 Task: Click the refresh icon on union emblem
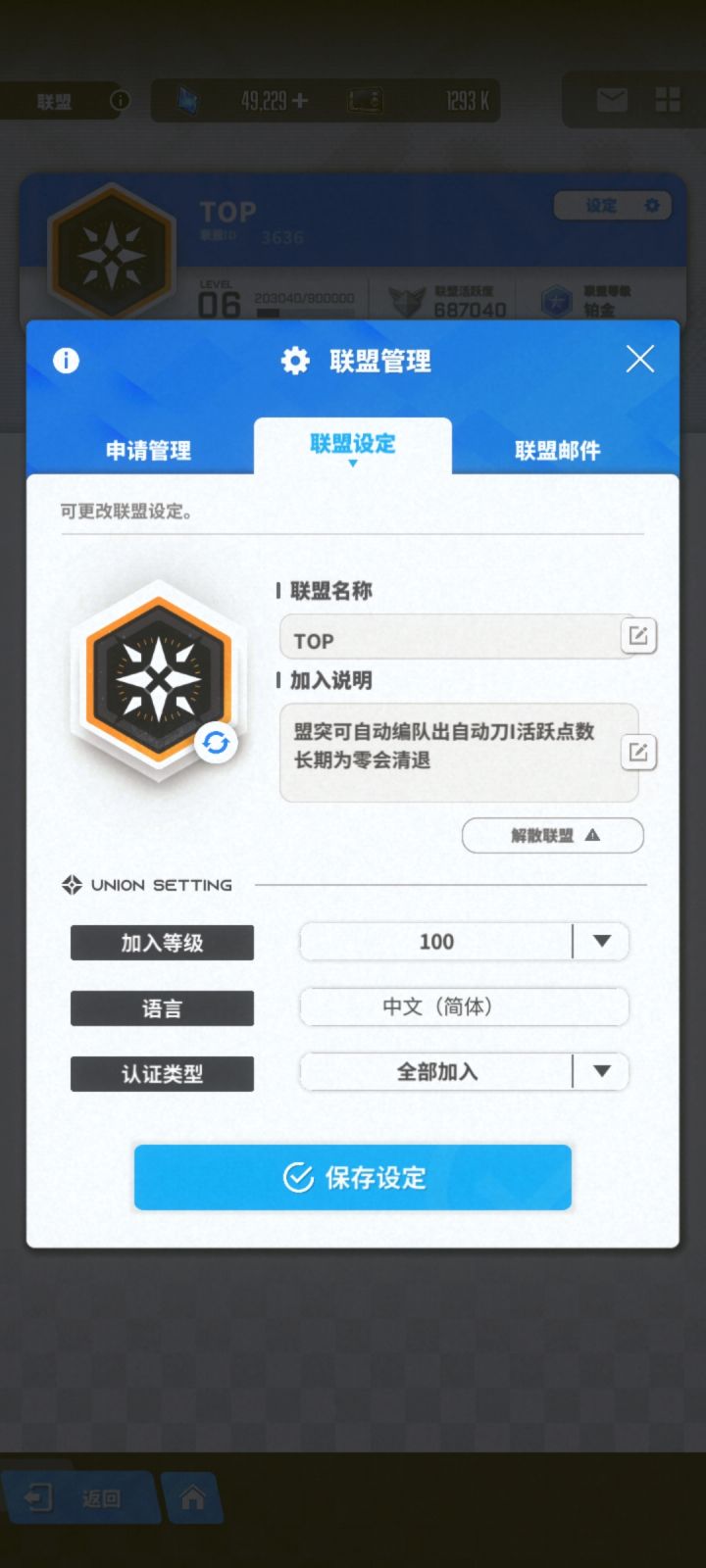[216, 743]
